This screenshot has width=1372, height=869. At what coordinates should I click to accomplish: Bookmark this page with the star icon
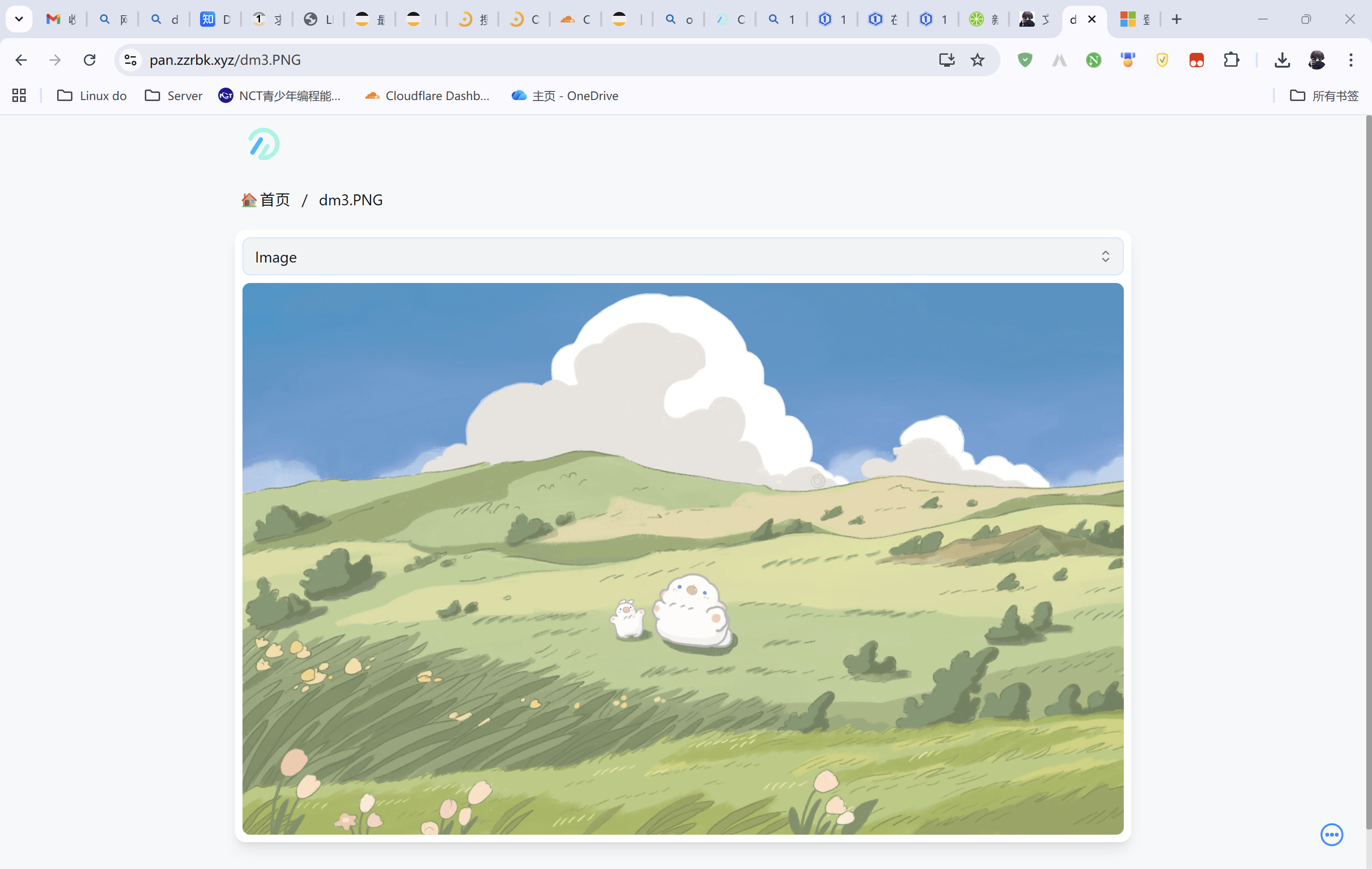[977, 60]
